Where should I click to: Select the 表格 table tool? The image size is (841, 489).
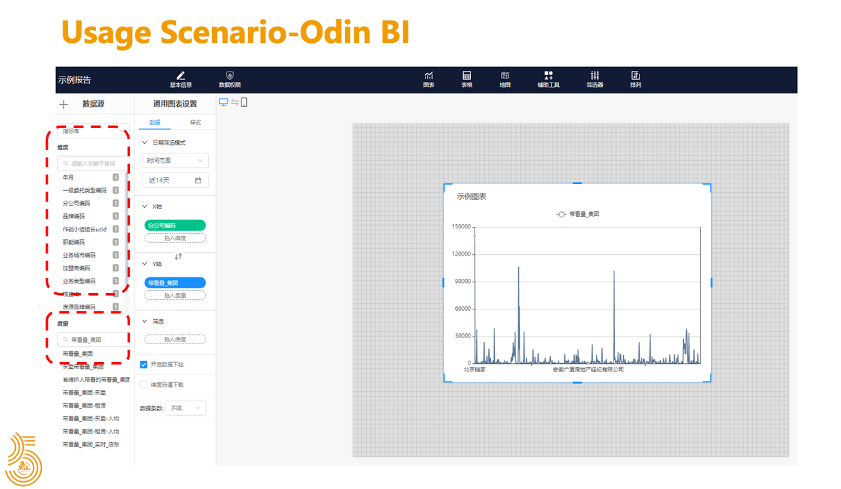click(467, 79)
